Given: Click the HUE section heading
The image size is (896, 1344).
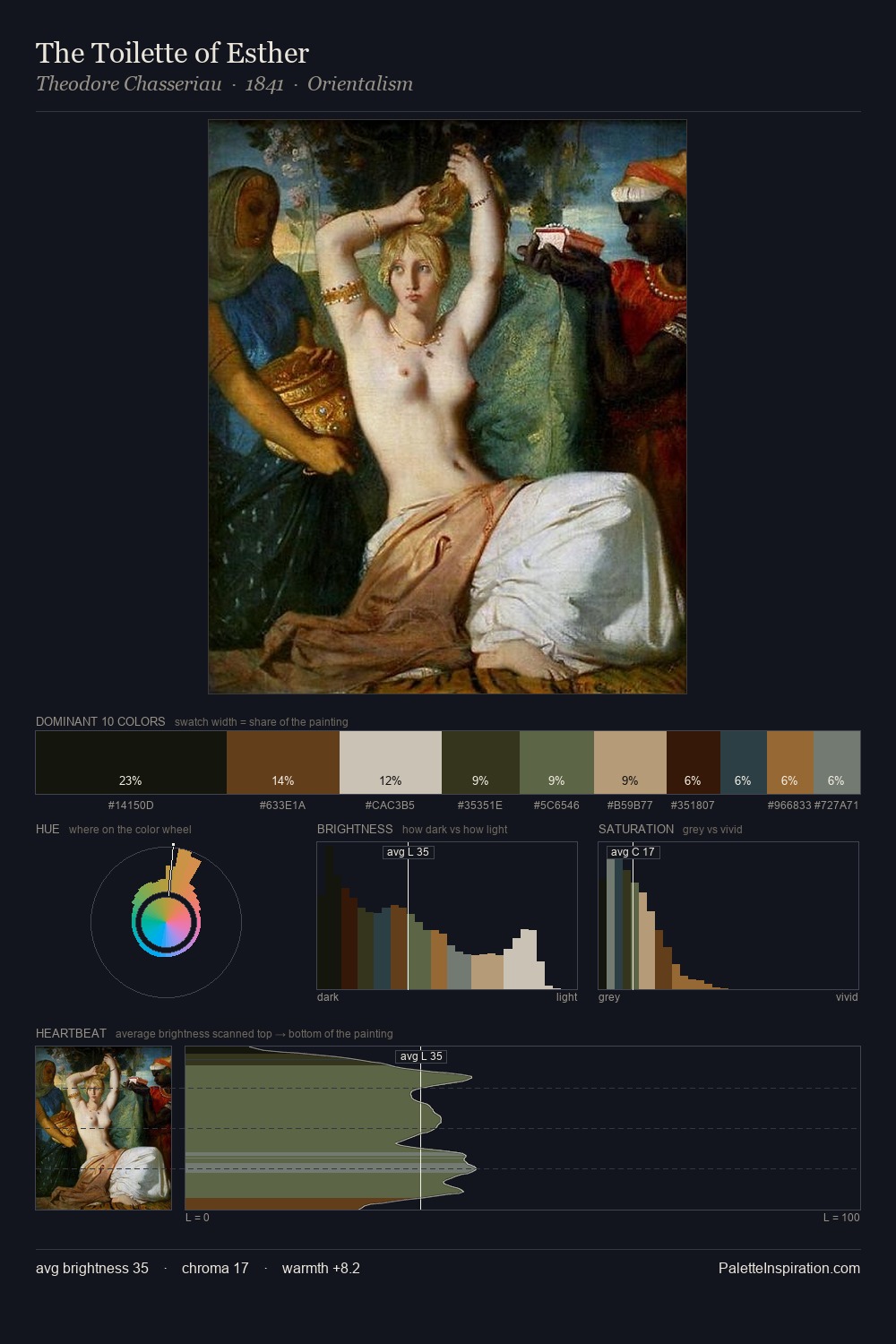Looking at the screenshot, I should [47, 829].
